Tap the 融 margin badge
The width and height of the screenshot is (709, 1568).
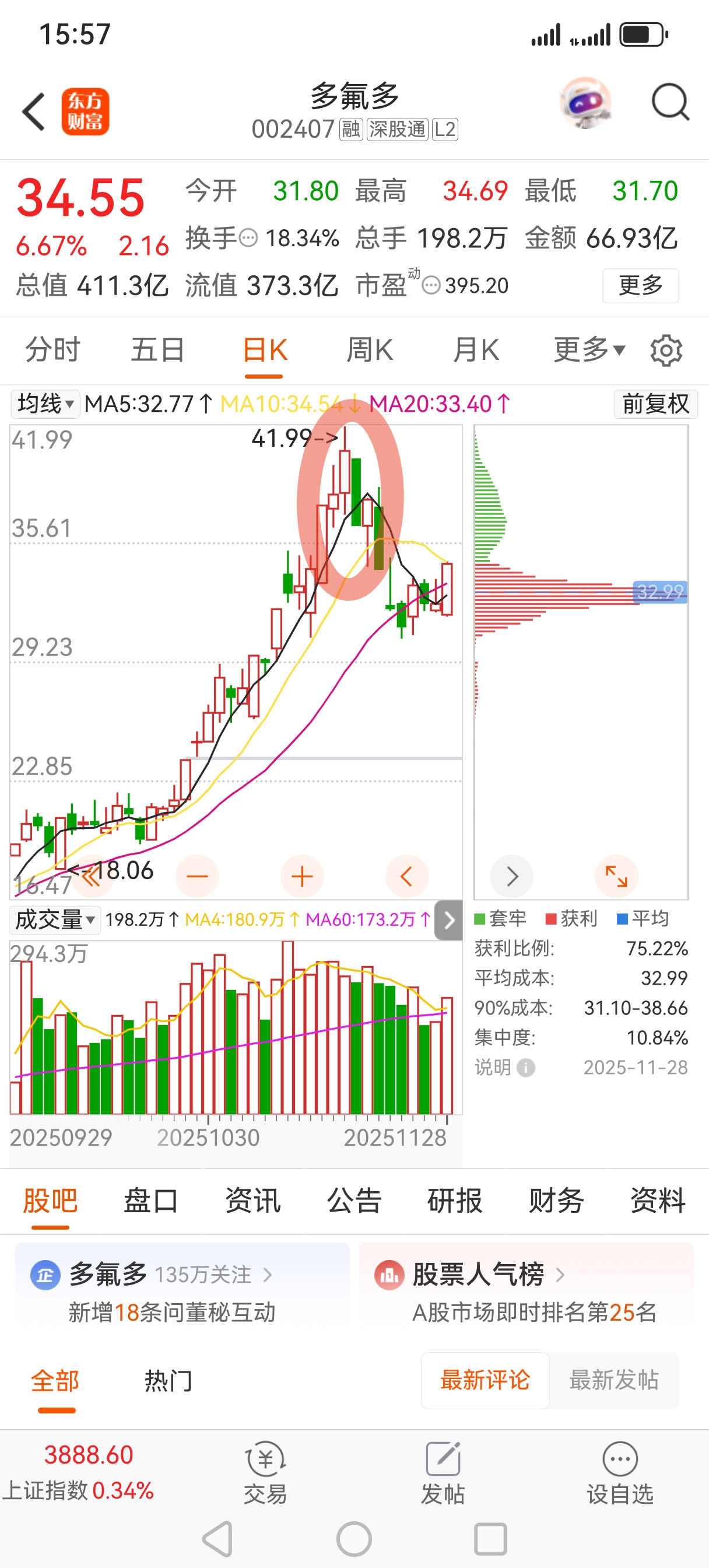click(x=351, y=129)
